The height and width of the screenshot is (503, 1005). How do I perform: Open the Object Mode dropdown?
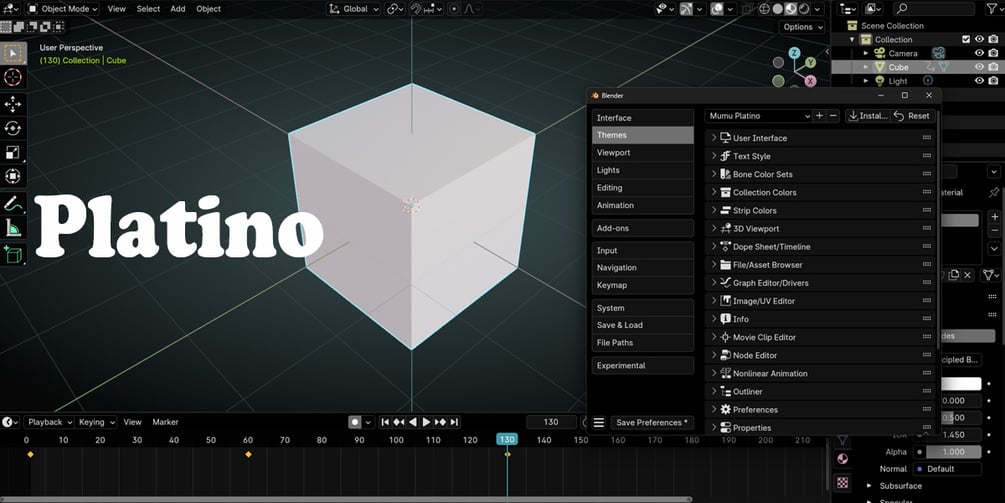[x=62, y=9]
